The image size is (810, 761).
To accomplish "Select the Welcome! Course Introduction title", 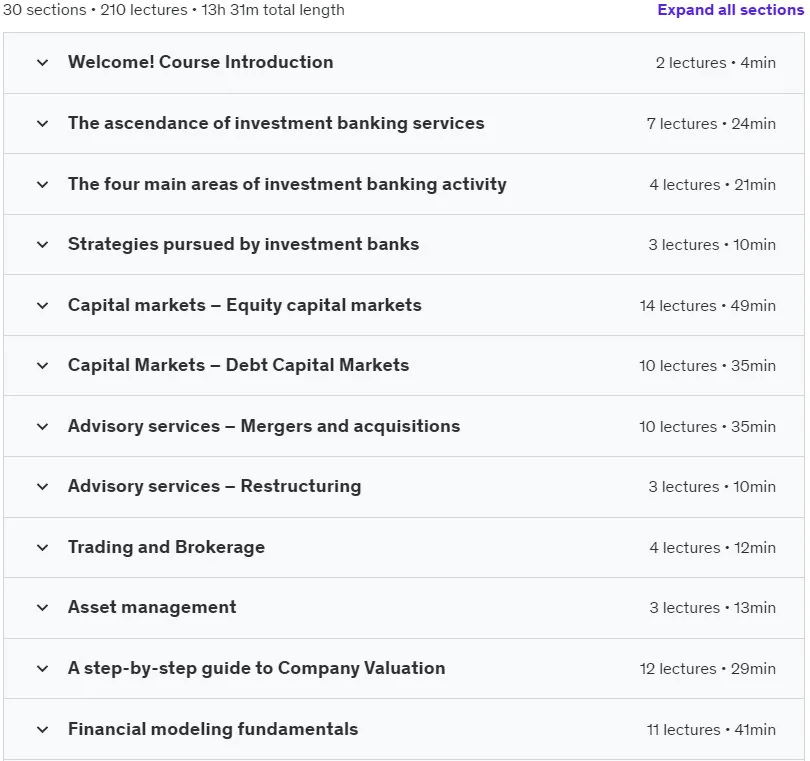I will 200,62.
